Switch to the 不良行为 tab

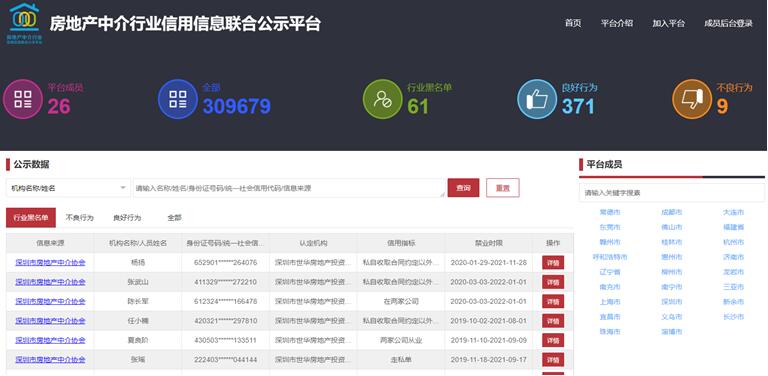79,218
